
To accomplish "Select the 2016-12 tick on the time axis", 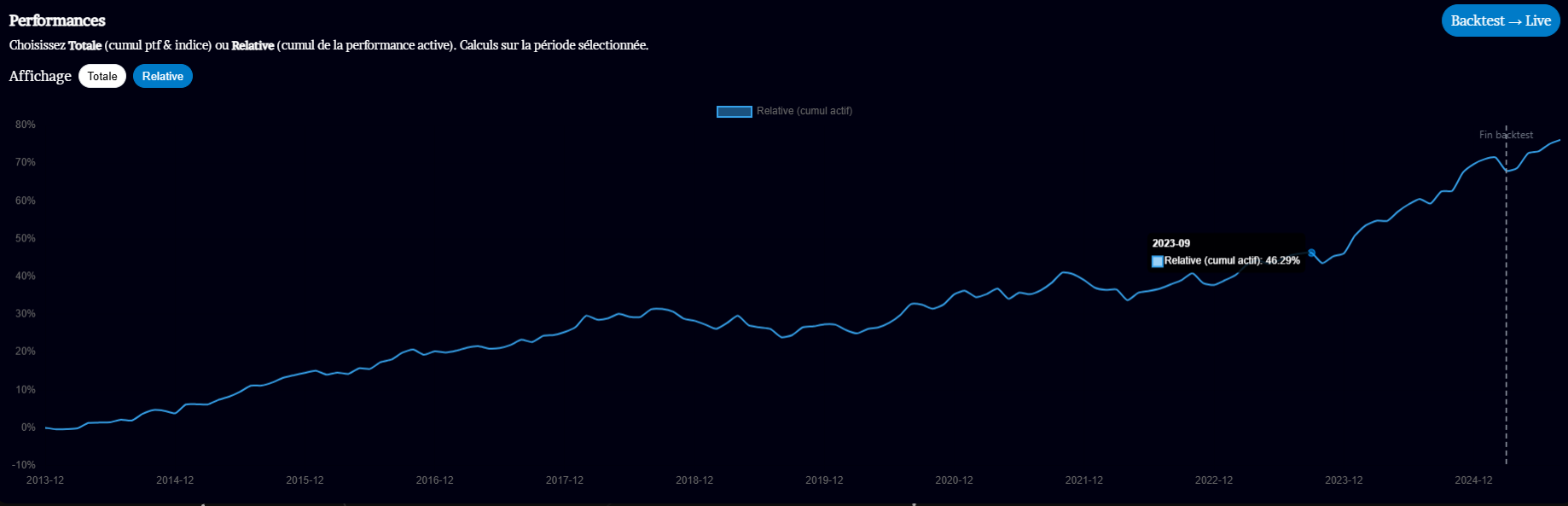I will tap(434, 480).
